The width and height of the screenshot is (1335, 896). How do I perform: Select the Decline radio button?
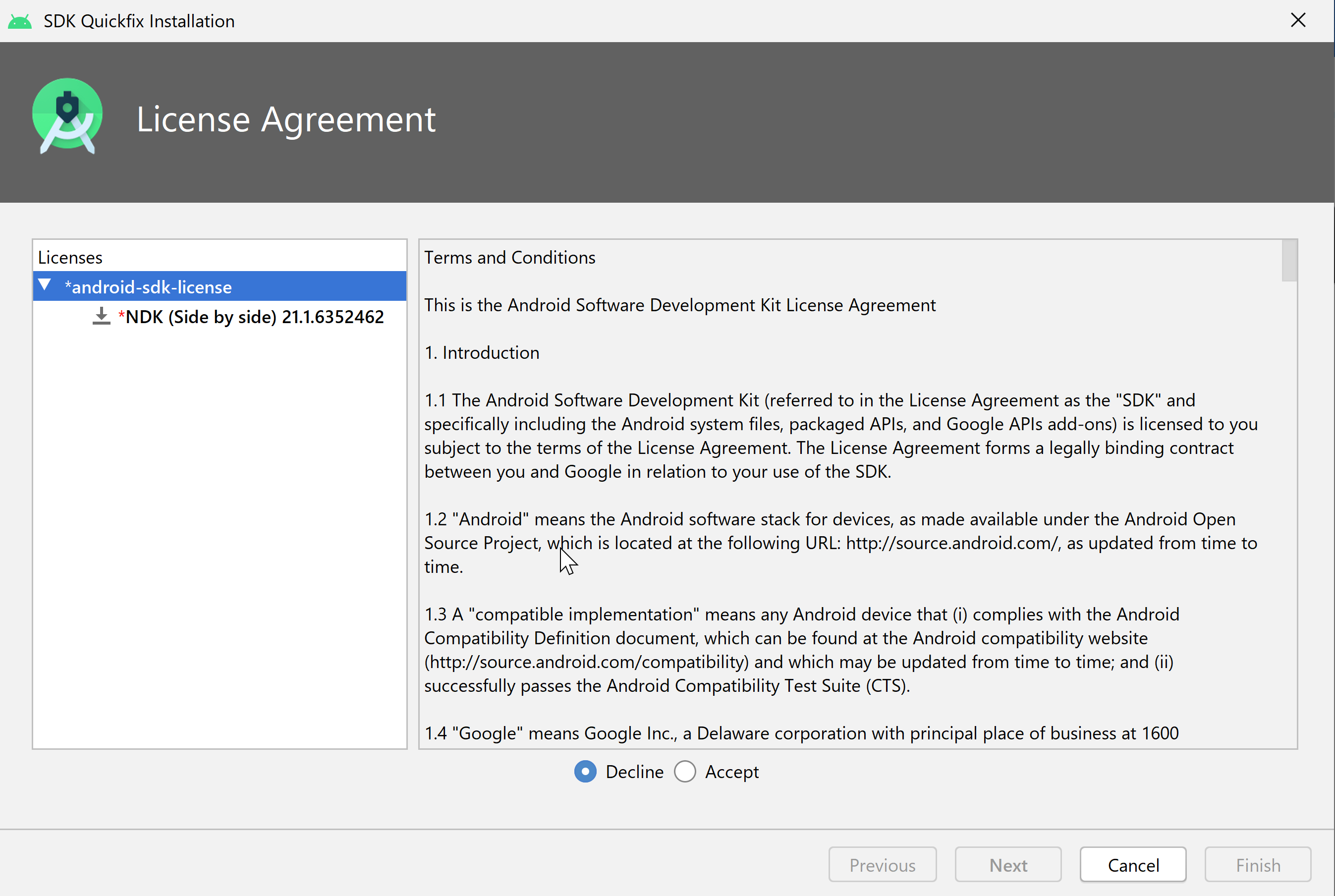tap(585, 772)
